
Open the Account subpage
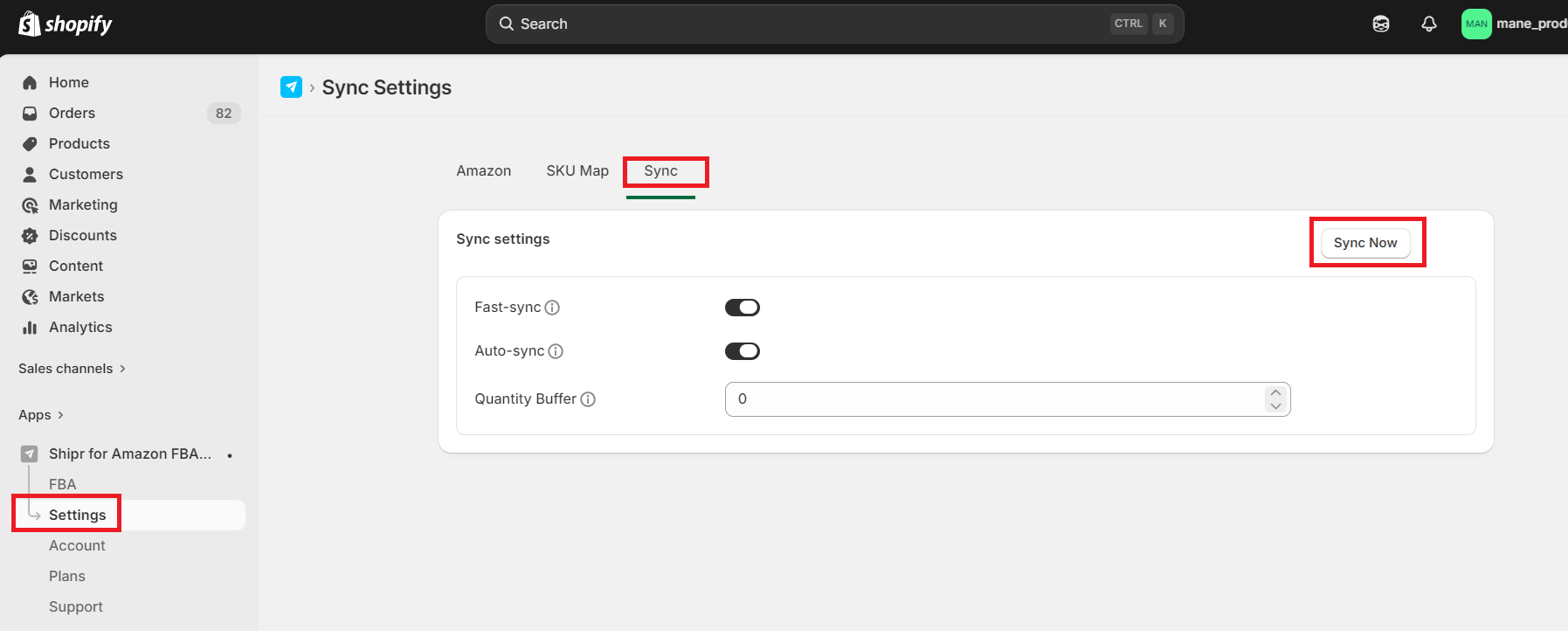pos(77,545)
